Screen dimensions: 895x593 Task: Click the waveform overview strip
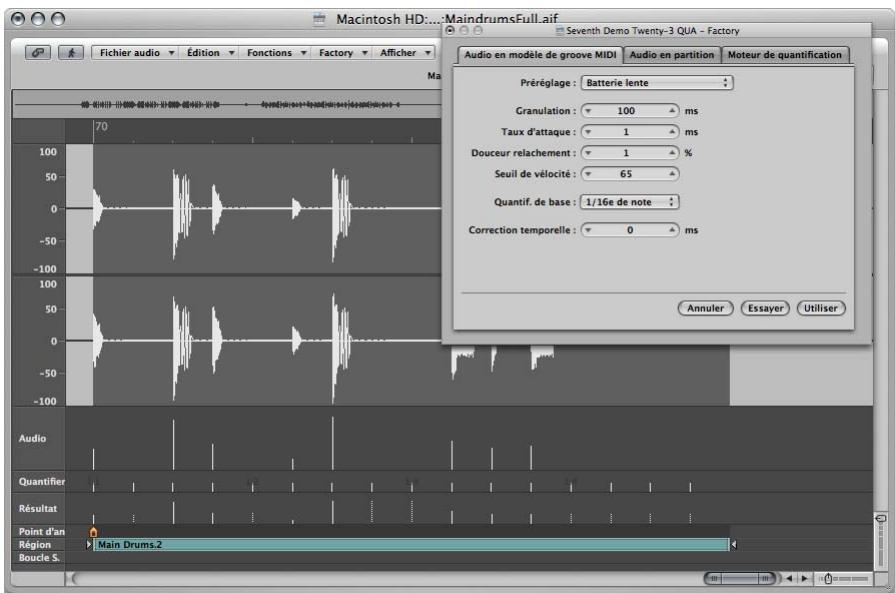click(x=227, y=104)
